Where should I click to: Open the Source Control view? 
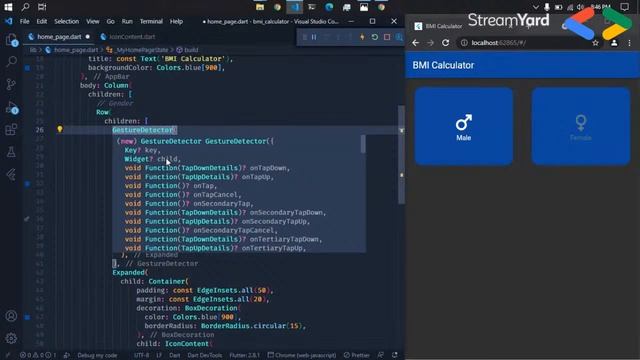pyautogui.click(x=11, y=84)
